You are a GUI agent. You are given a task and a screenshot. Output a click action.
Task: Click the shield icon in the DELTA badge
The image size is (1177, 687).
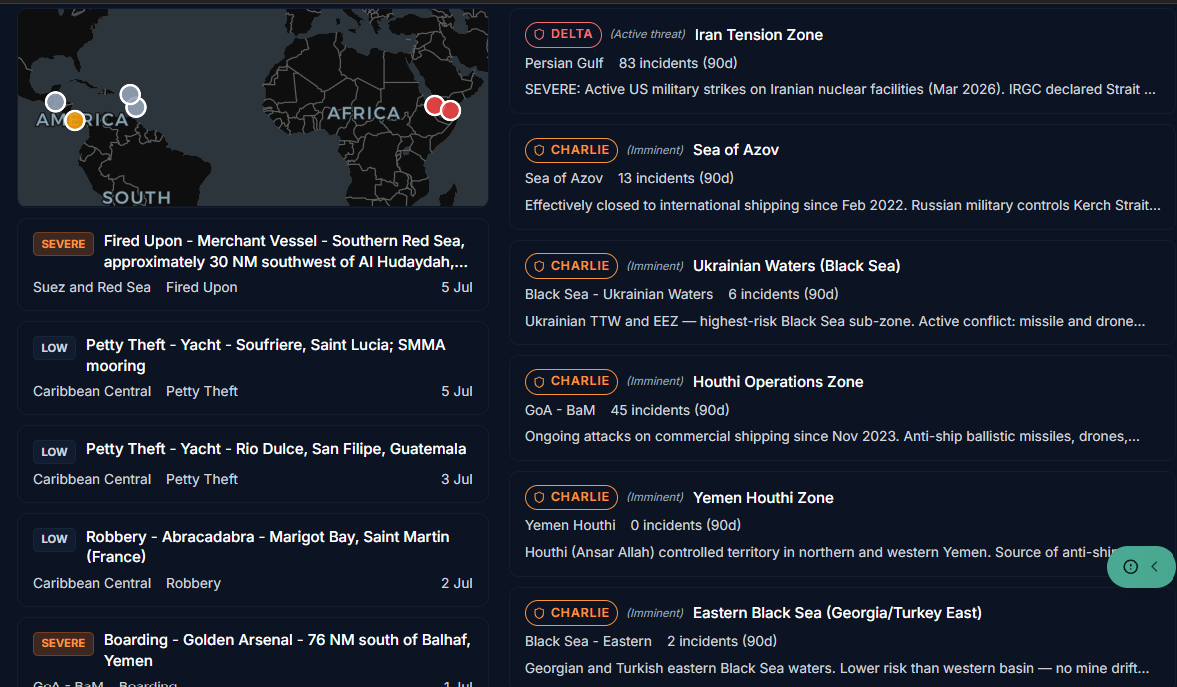[x=539, y=35]
